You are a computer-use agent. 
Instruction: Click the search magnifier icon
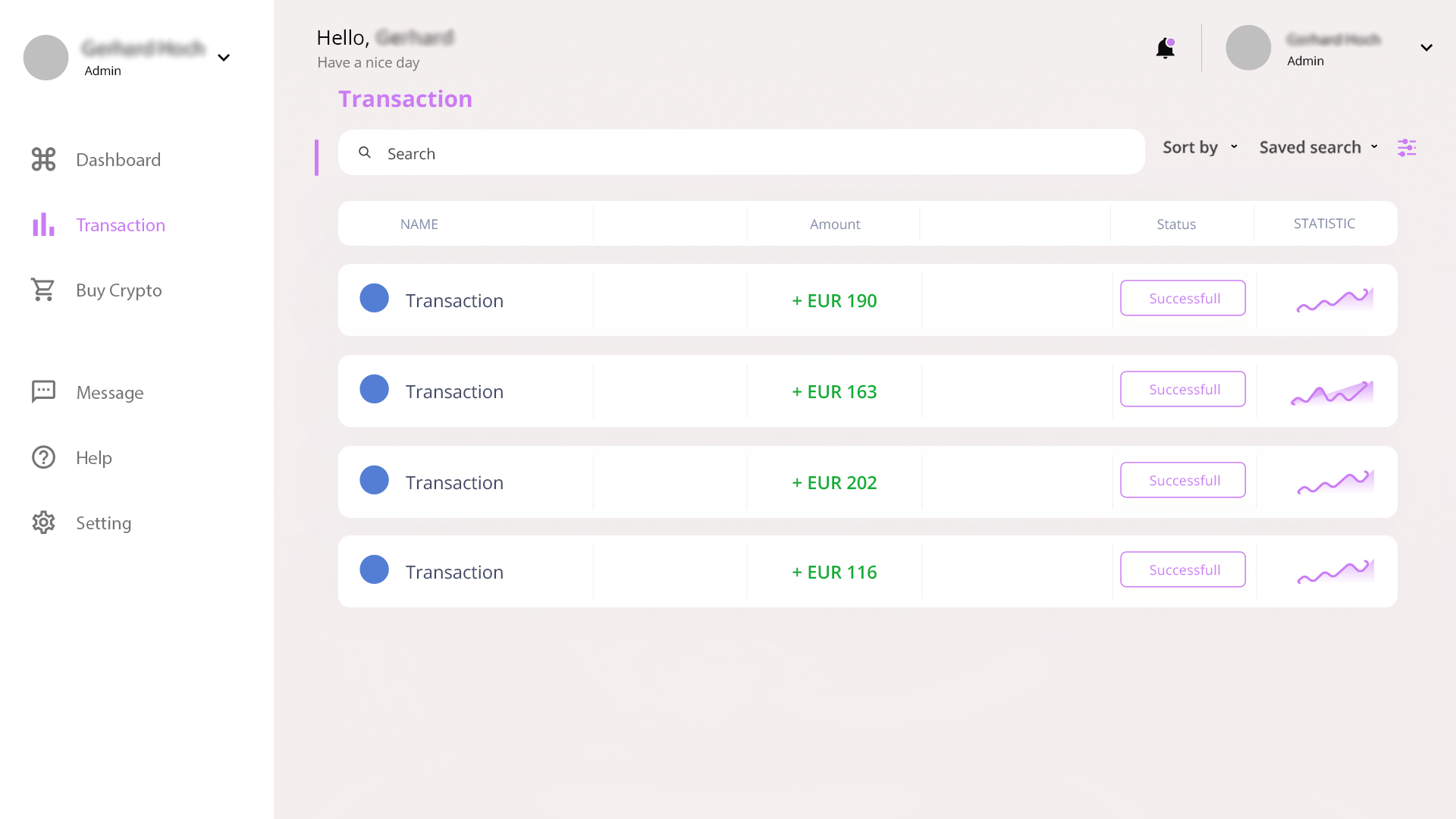365,152
